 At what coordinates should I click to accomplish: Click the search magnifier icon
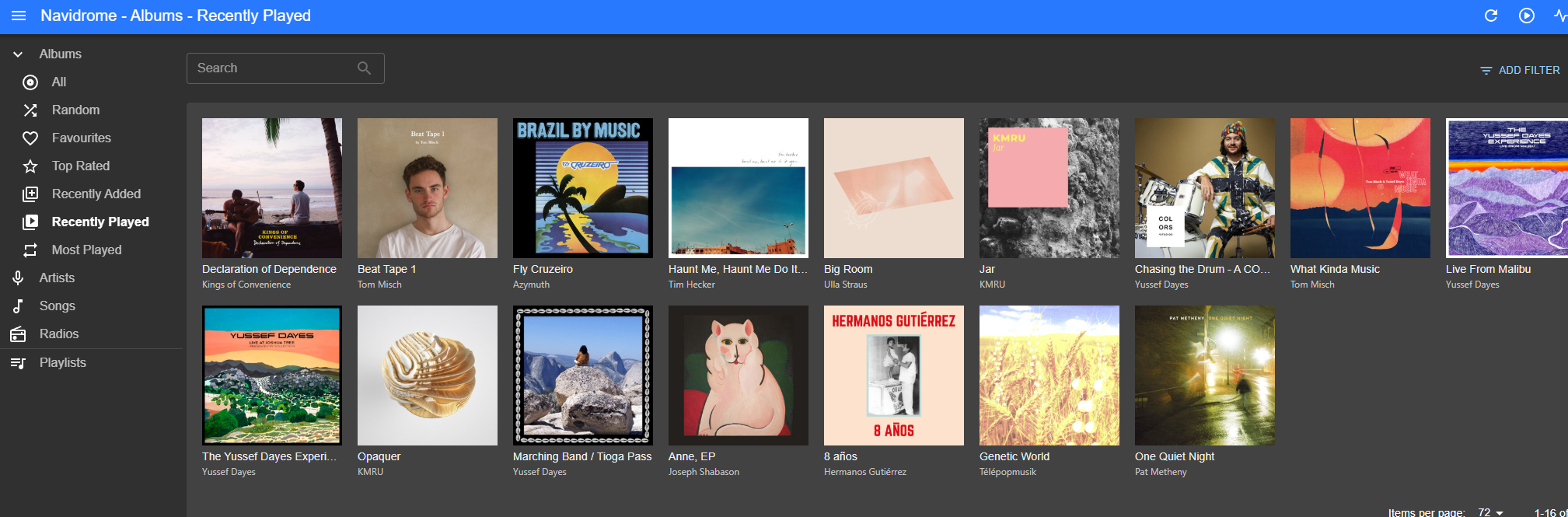point(364,68)
